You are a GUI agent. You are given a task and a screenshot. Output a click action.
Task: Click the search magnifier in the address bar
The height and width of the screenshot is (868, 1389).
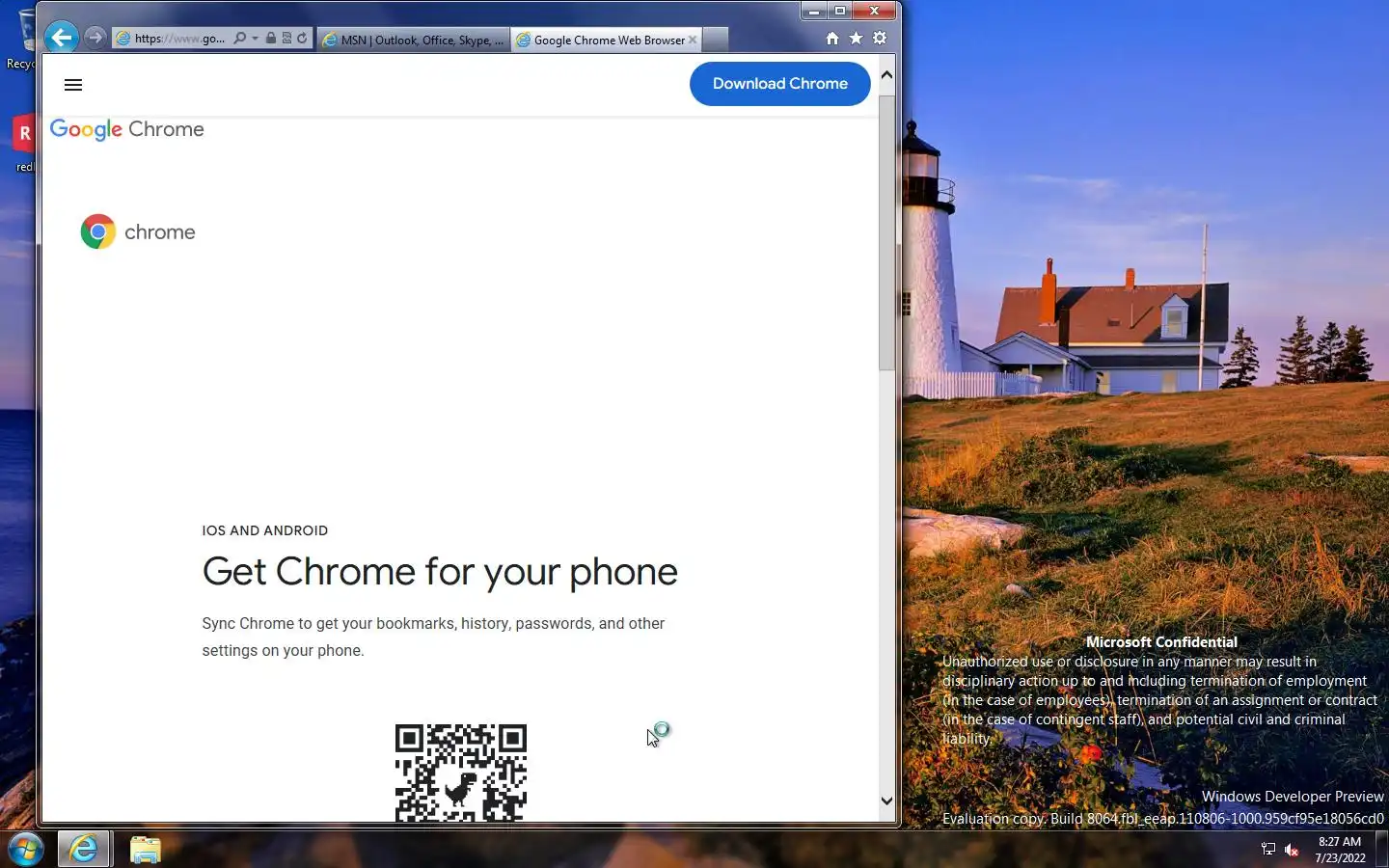coord(239,39)
